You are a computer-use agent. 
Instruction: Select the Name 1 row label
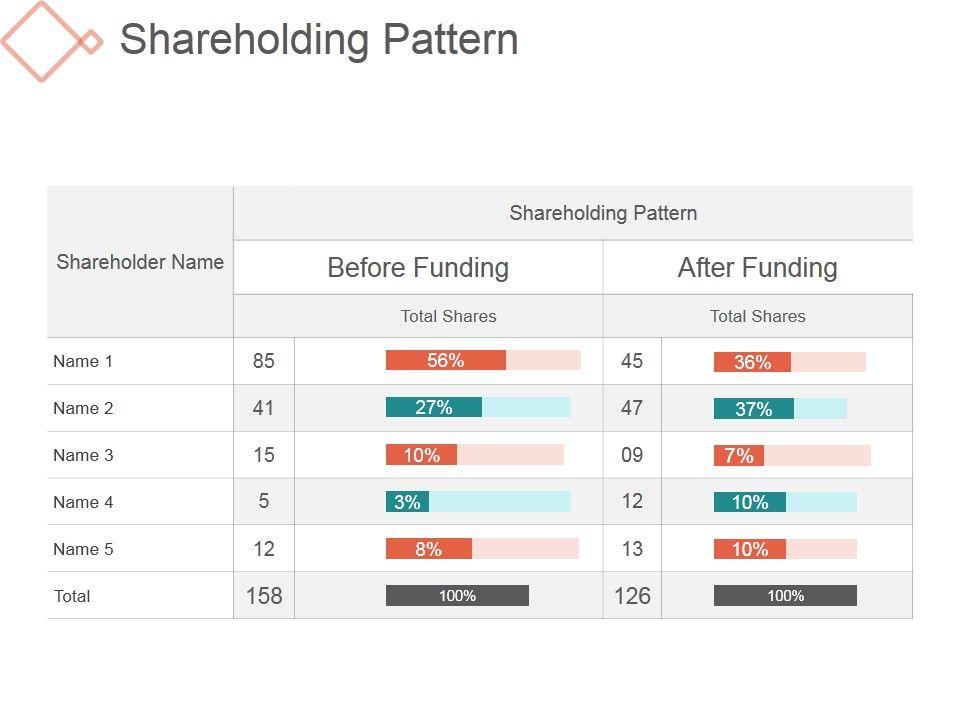pyautogui.click(x=83, y=361)
